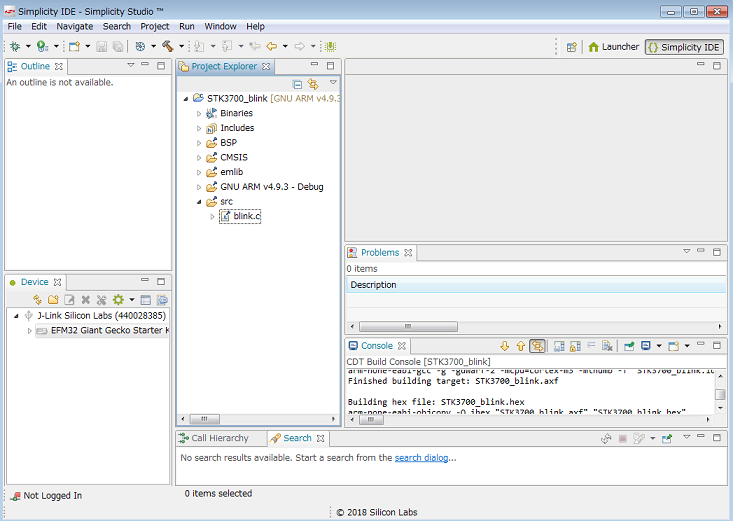The width and height of the screenshot is (733, 521).
Task: Click the green gear device configuration icon
Action: 118,300
